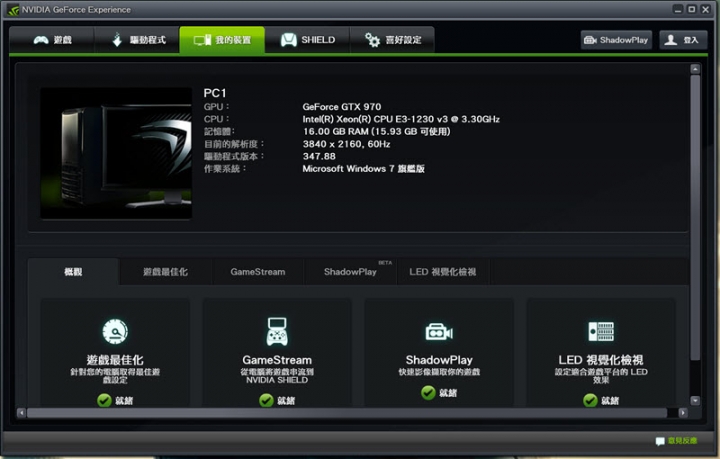Image resolution: width=720 pixels, height=459 pixels.
Task: Click the 登入 login button
Action: [683, 40]
